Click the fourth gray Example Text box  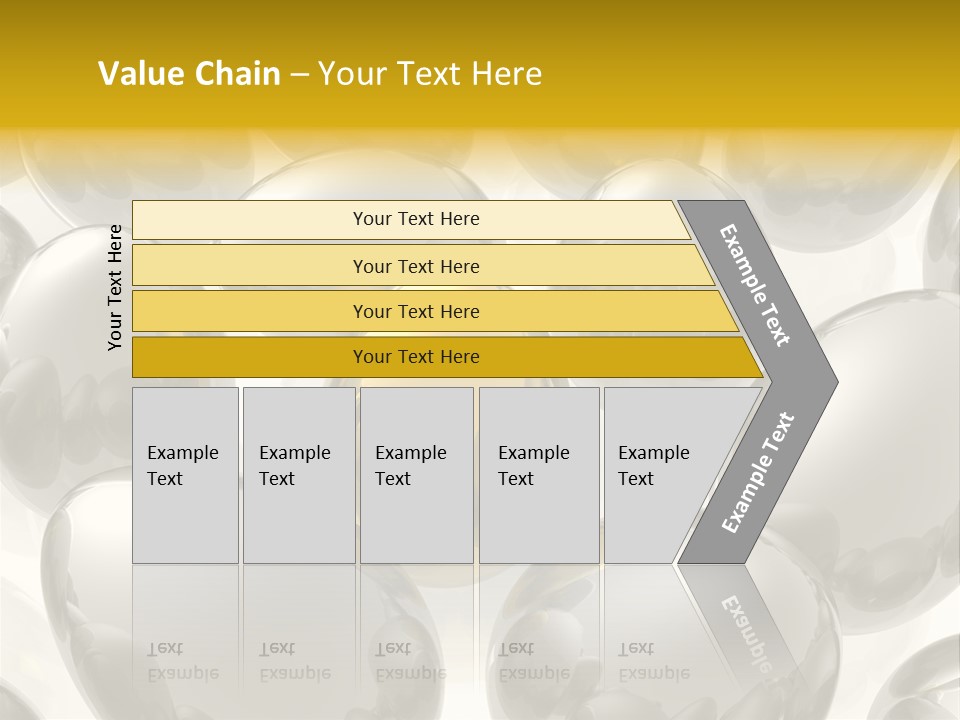(539, 475)
